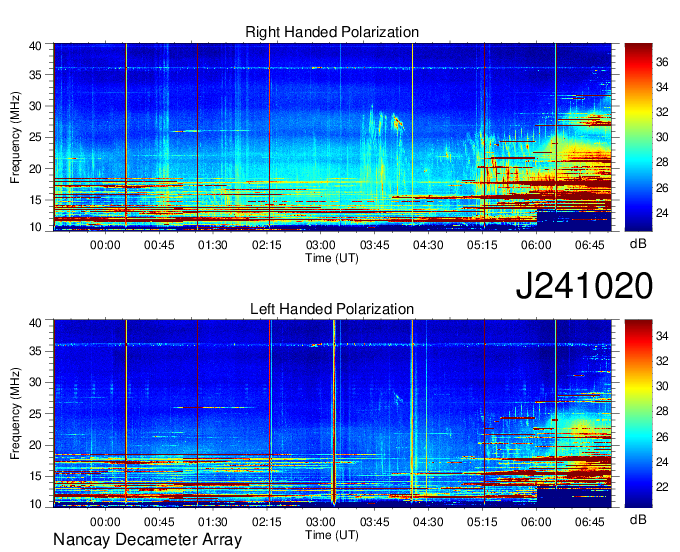Click "06:45" time tick on the right-handed plot
The image size is (680, 552).
[590, 245]
